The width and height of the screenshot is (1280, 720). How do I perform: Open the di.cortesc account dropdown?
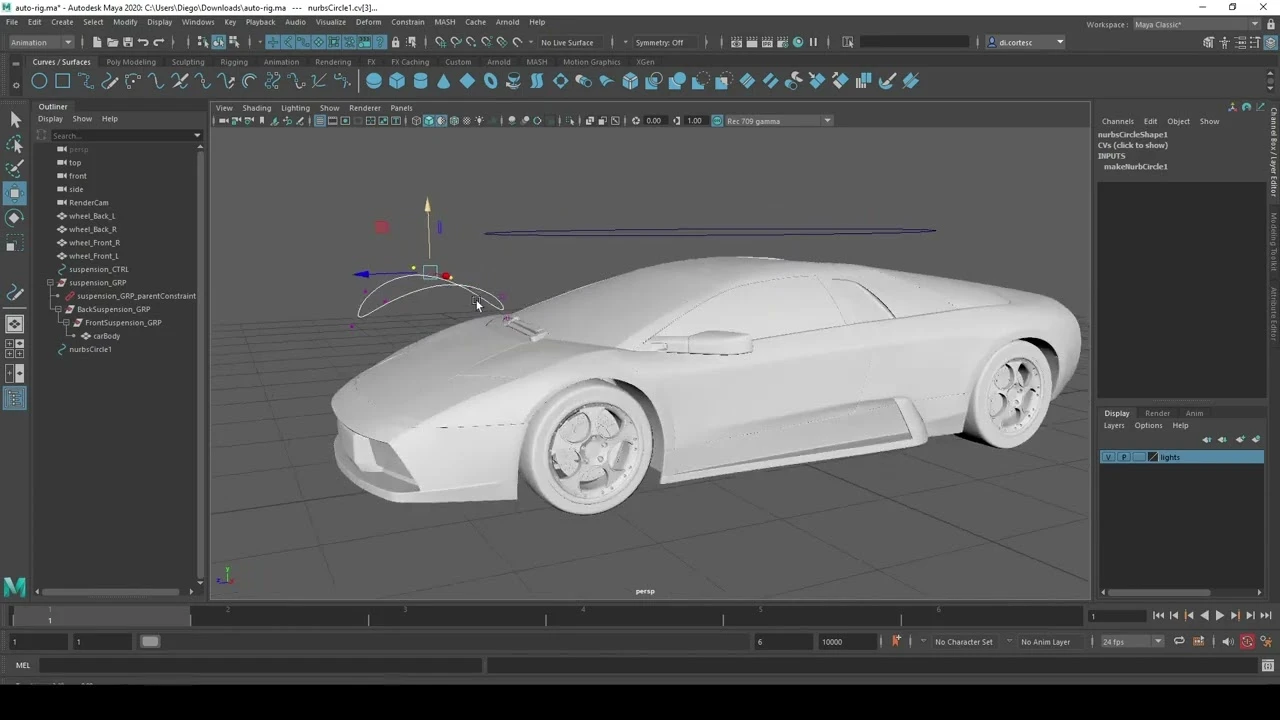(x=1025, y=42)
